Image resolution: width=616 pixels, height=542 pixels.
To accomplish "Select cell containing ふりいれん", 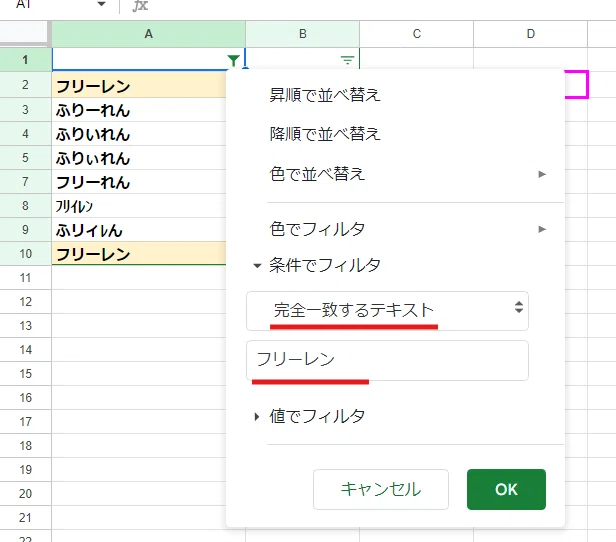I will [x=139, y=134].
